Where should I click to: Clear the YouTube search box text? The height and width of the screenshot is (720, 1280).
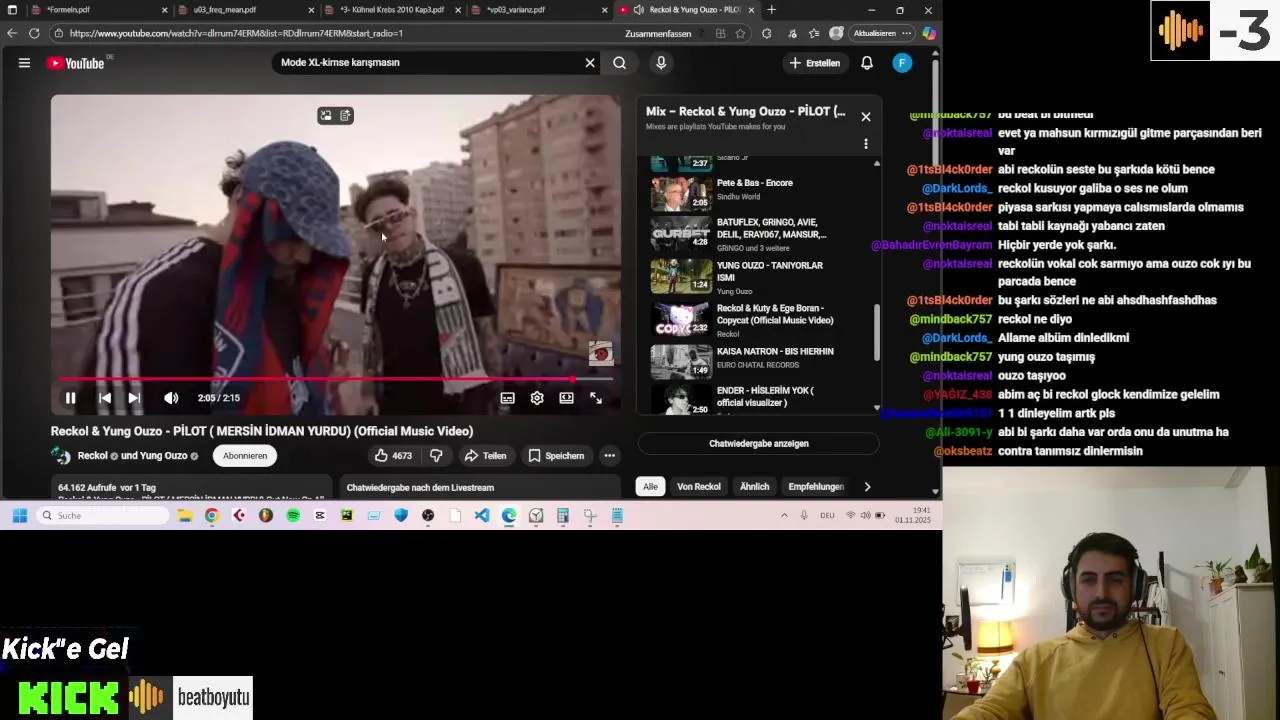(590, 63)
